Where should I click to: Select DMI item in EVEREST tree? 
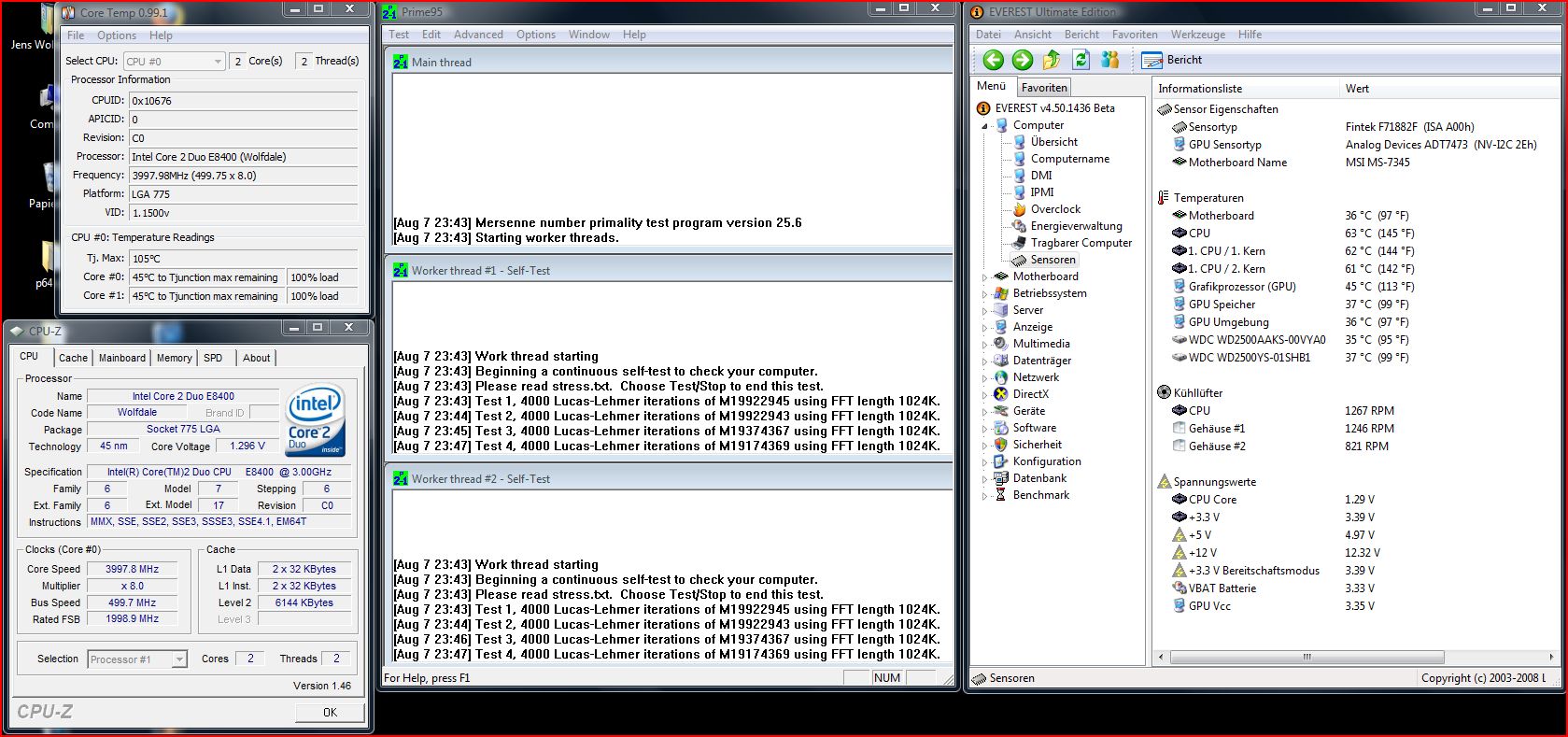pyautogui.click(x=1041, y=176)
